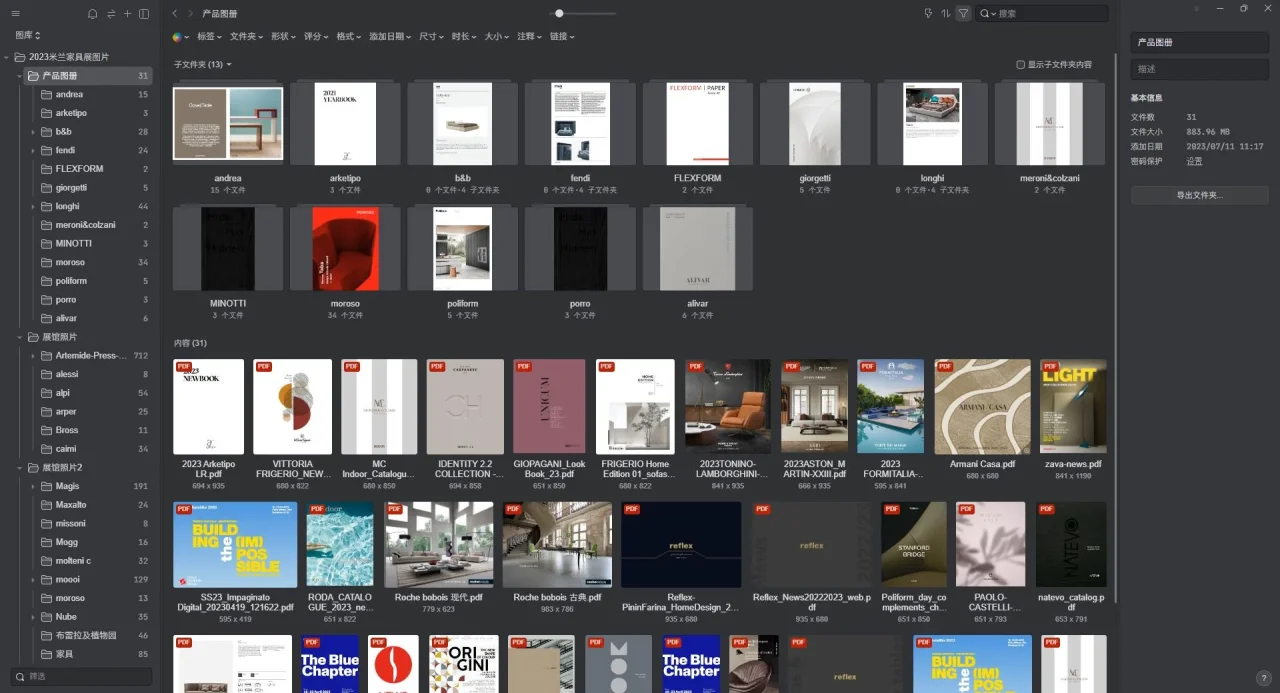Screen dimensions: 1280x693
Task: Select the MINOTTI folder icon in sidebar
Action: click(x=47, y=244)
